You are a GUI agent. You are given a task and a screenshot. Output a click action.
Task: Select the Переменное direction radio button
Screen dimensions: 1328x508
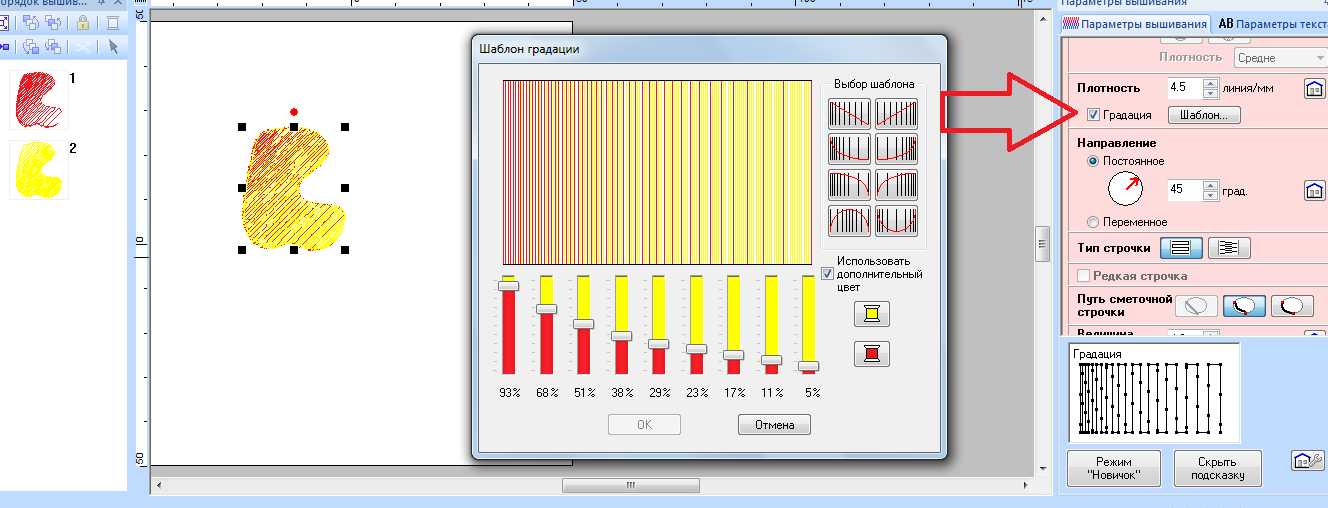pyautogui.click(x=1093, y=222)
